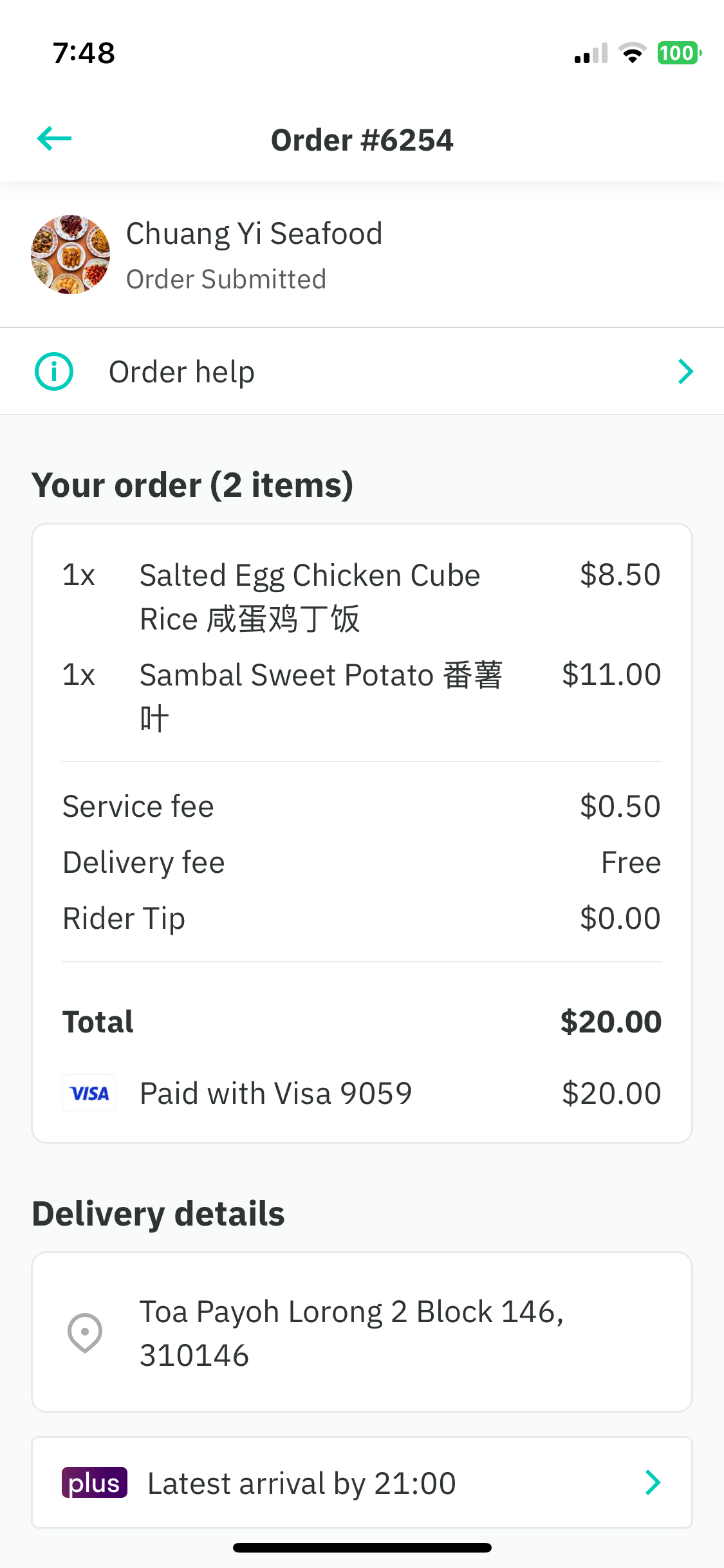724x1568 pixels.
Task: Select the Sambal Sweet Potato item
Action: pos(362,696)
